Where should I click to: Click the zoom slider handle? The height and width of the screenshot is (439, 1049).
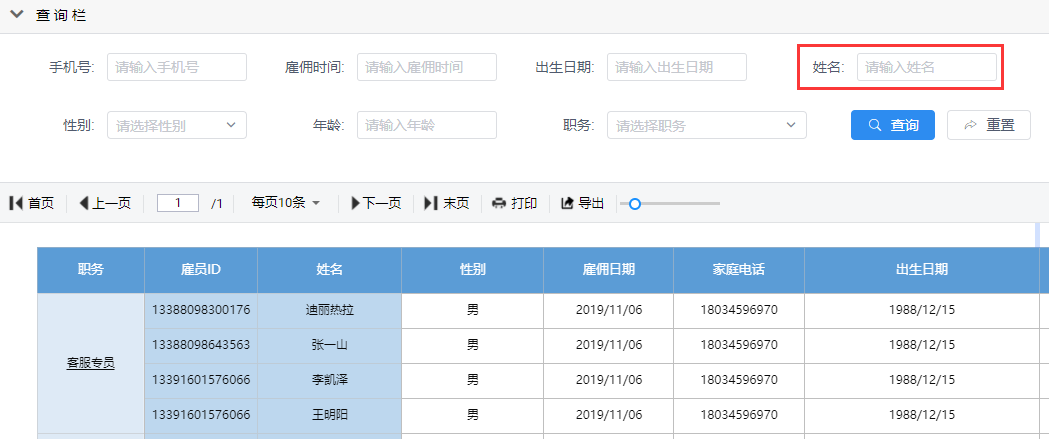635,203
